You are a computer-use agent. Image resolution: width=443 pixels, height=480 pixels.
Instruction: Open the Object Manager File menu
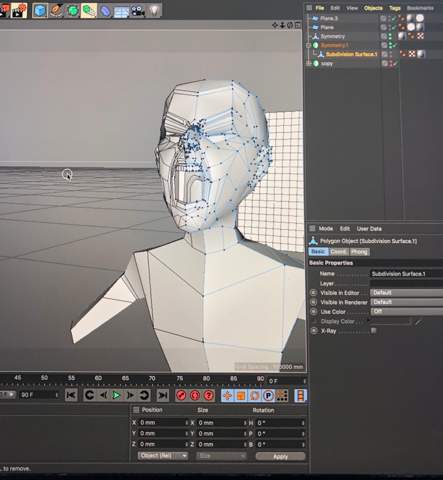click(320, 8)
